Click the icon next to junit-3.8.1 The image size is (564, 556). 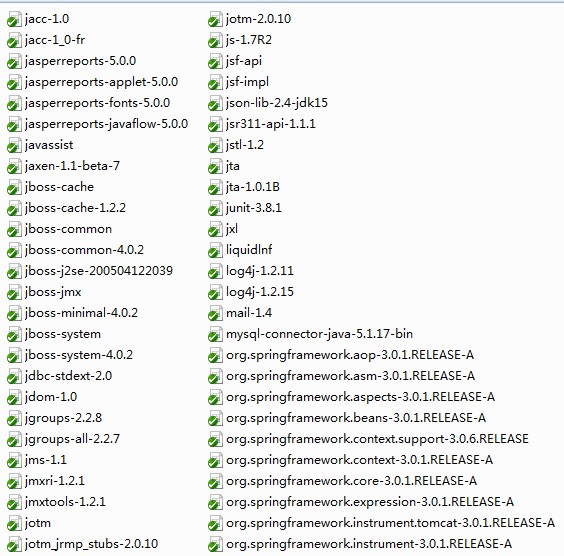(215, 209)
